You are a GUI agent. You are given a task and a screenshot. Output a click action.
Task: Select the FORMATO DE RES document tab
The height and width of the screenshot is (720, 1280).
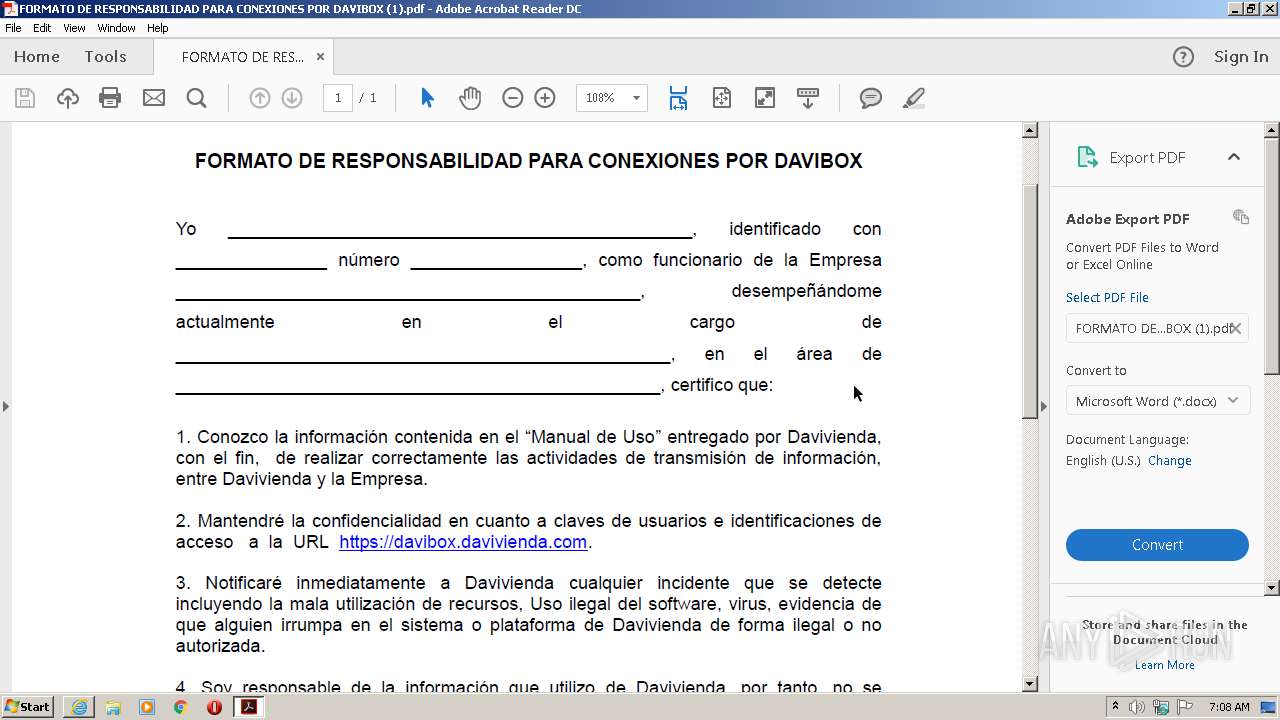[243, 57]
